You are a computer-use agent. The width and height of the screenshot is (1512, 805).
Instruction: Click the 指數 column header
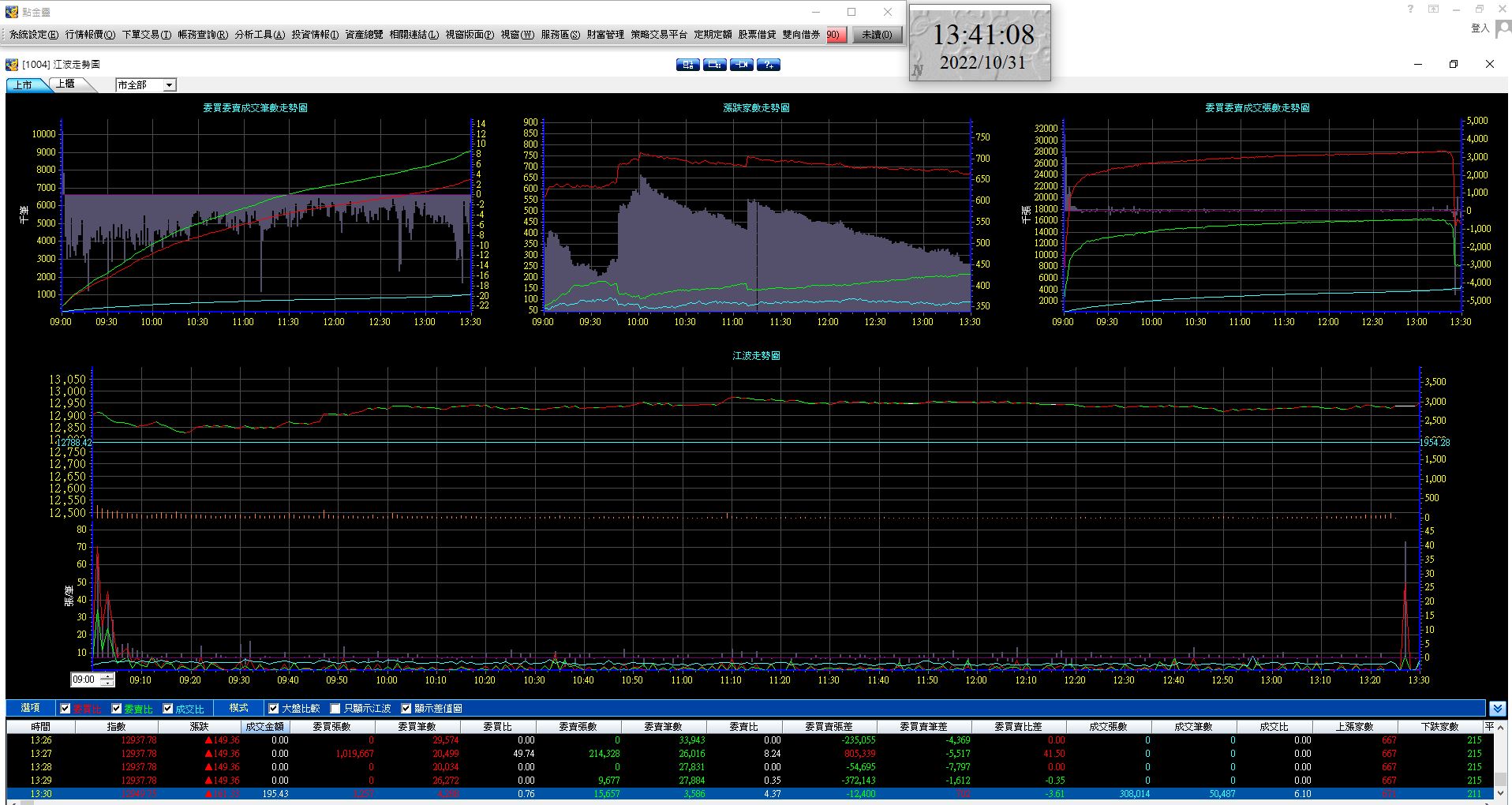tap(116, 727)
